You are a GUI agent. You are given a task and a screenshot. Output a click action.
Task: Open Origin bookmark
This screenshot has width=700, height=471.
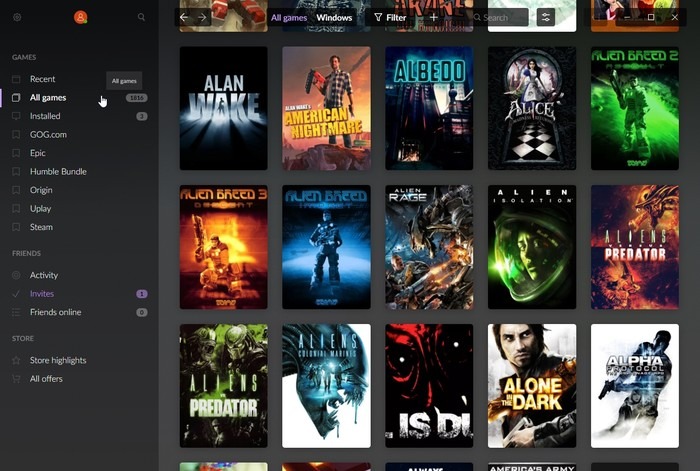tap(41, 190)
